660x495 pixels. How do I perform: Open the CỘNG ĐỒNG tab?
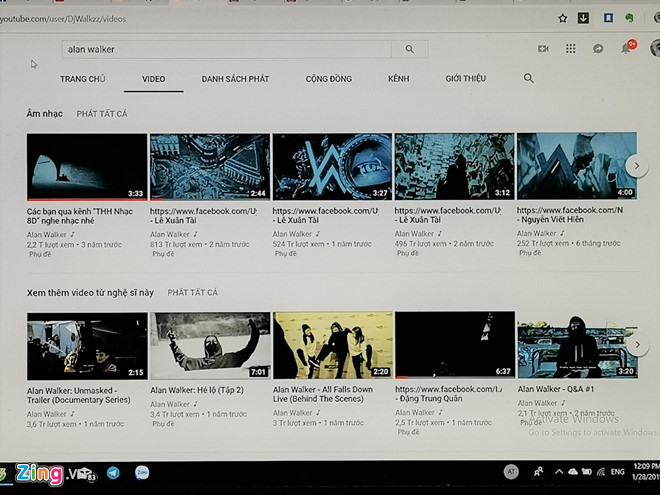(329, 79)
